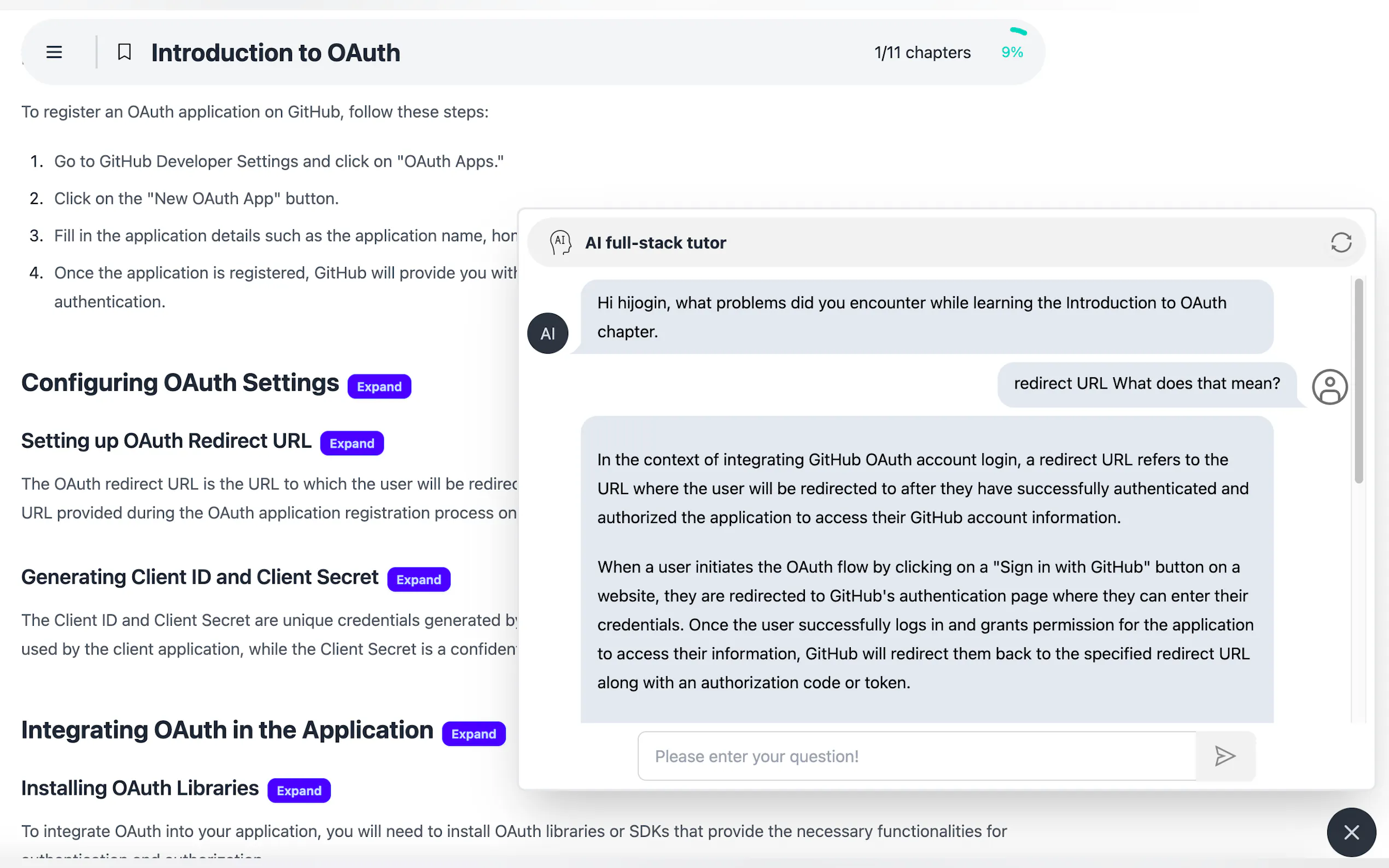
Task: Refresh the AI tutor conversation
Action: [x=1341, y=243]
